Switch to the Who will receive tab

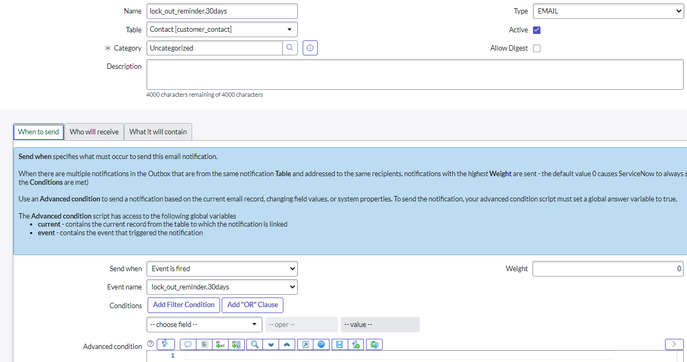click(94, 131)
